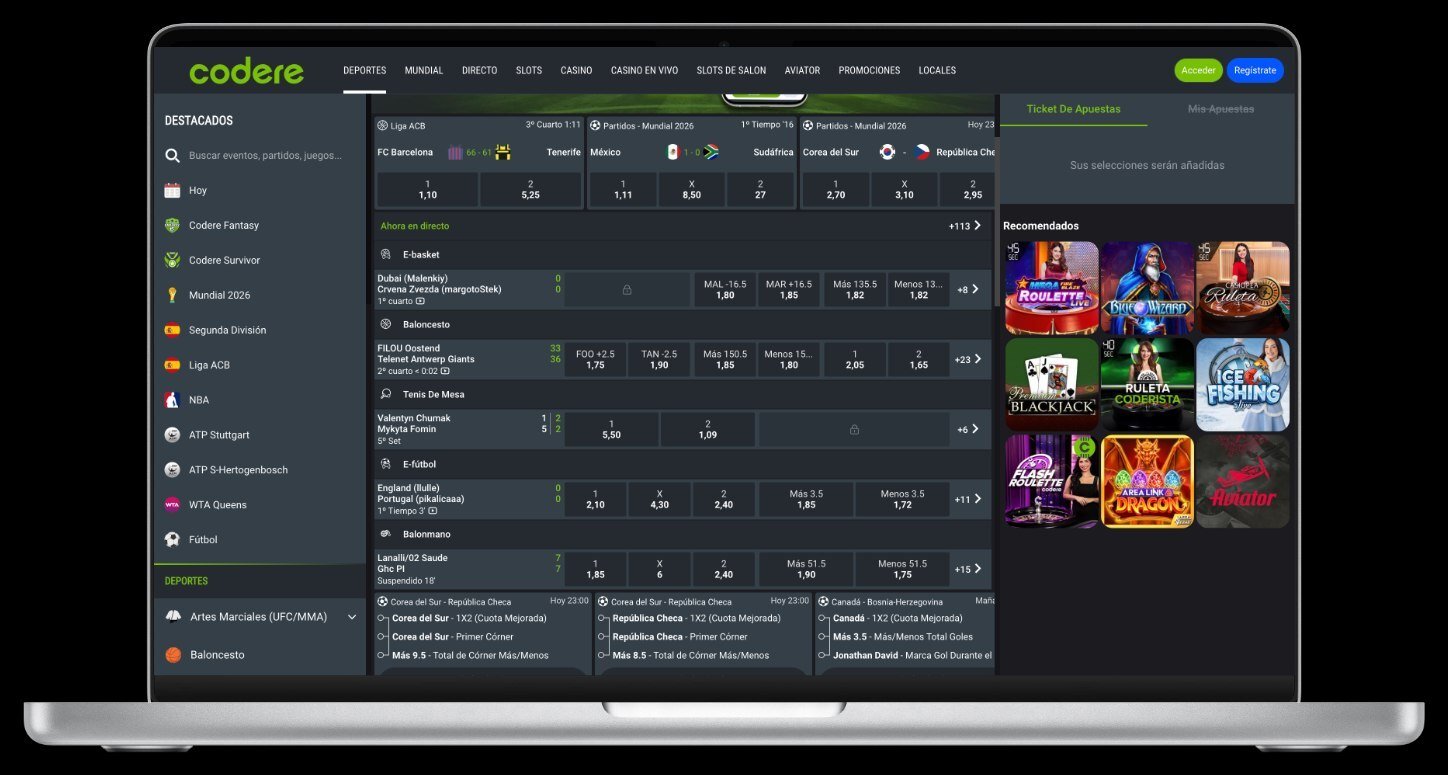The width and height of the screenshot is (1448, 775).
Task: Click the Hoy calendar icon
Action: [172, 190]
